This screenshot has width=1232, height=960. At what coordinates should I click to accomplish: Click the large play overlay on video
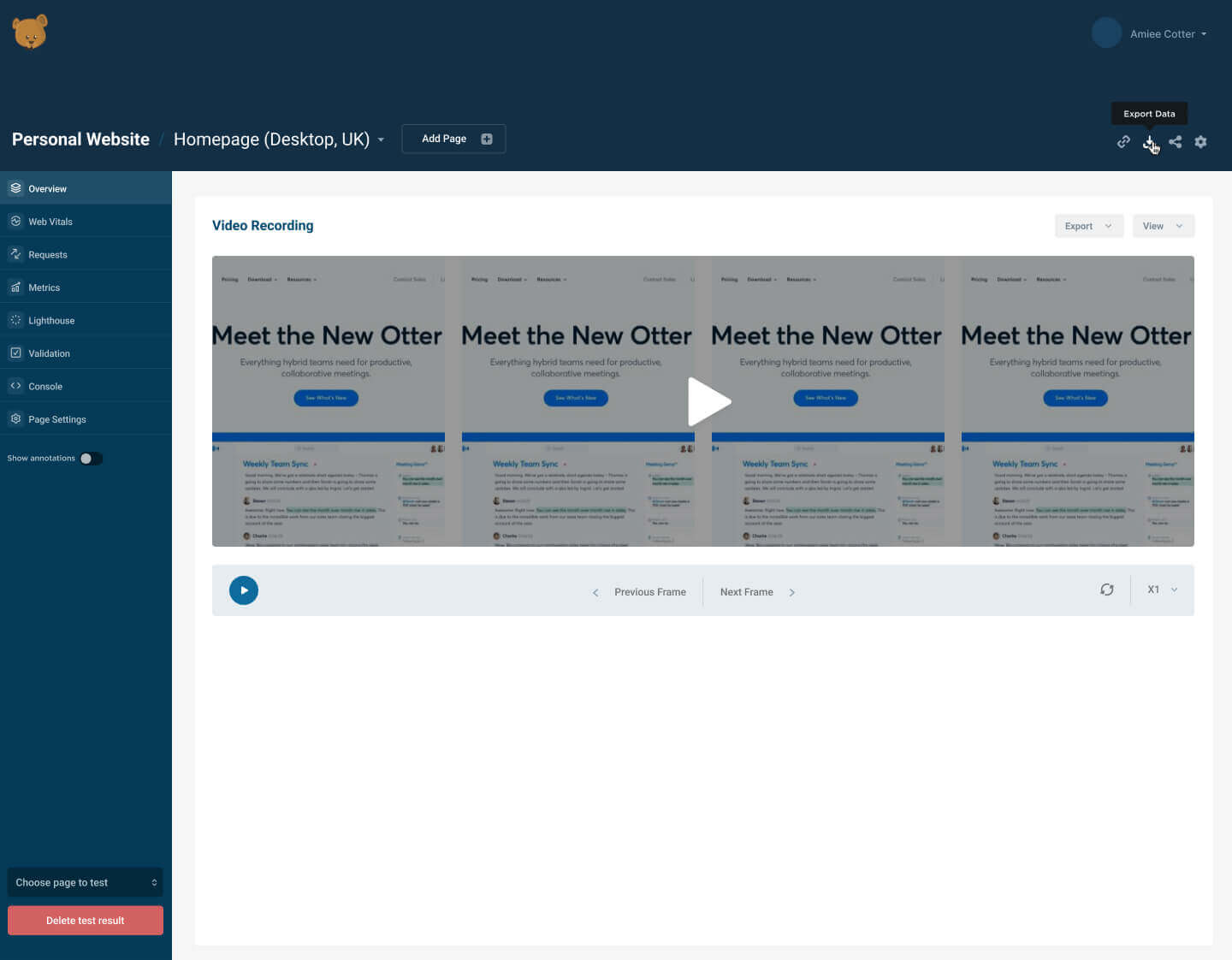tap(708, 401)
